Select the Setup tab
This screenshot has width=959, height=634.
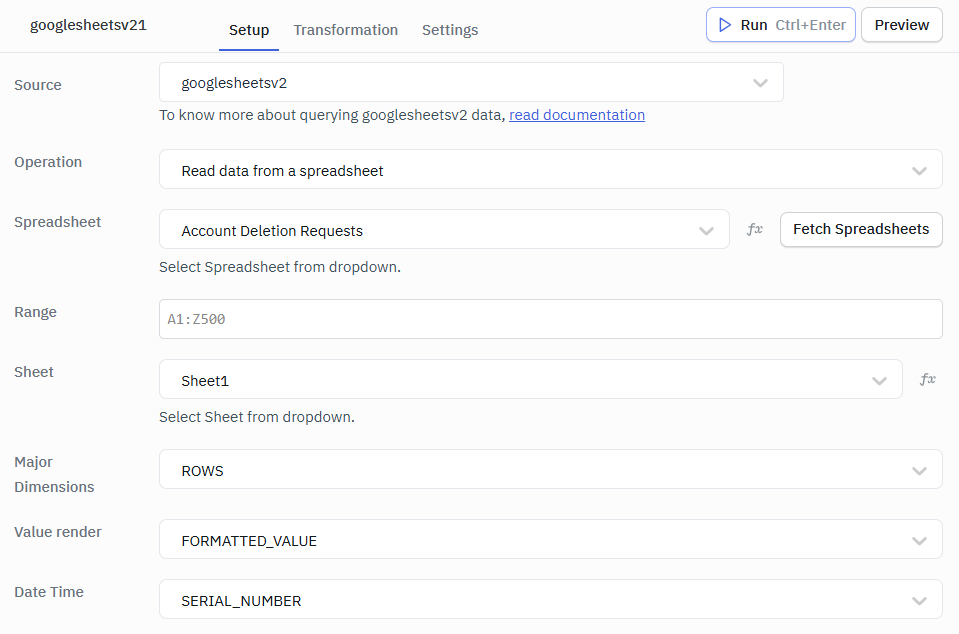point(248,30)
